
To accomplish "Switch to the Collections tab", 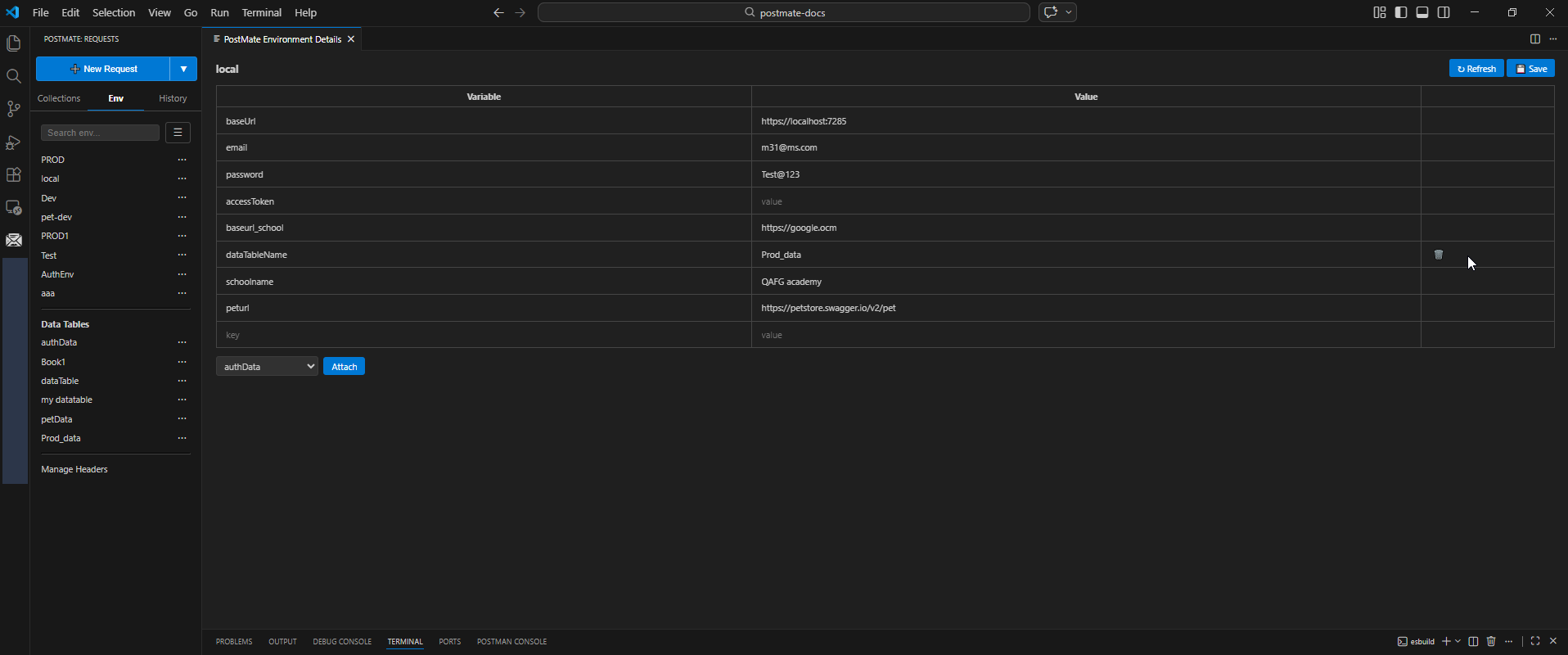I will pos(59,98).
